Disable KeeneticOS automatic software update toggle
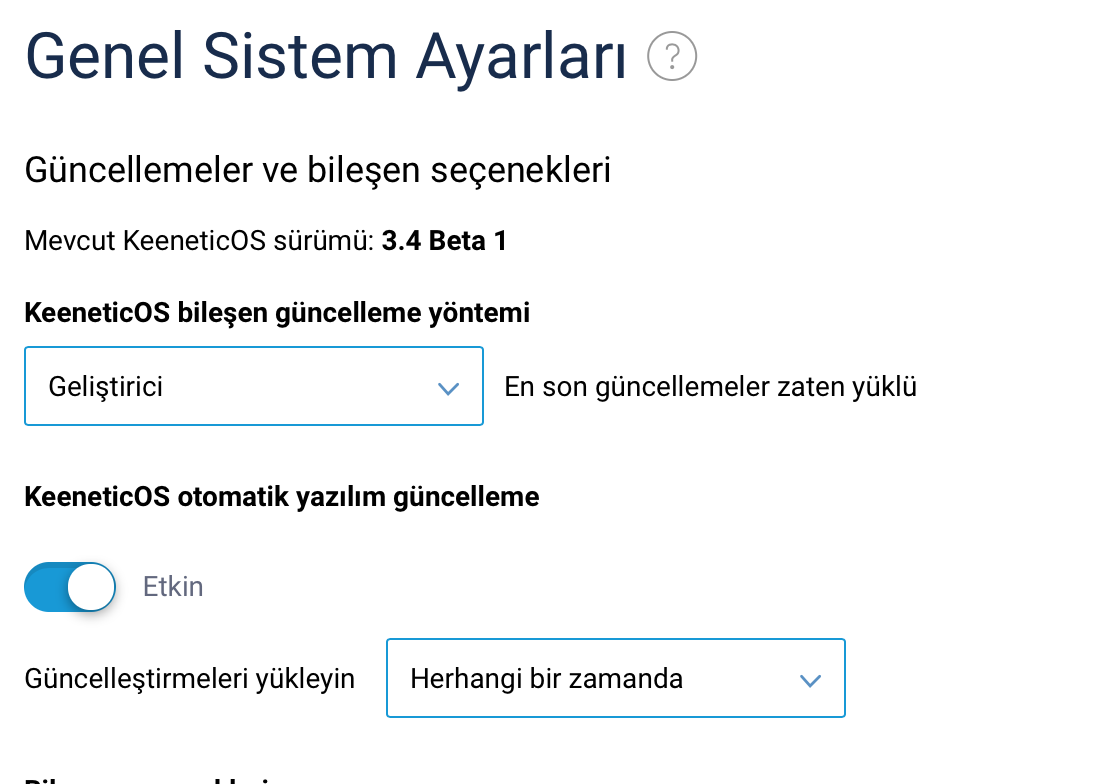 [x=70, y=587]
